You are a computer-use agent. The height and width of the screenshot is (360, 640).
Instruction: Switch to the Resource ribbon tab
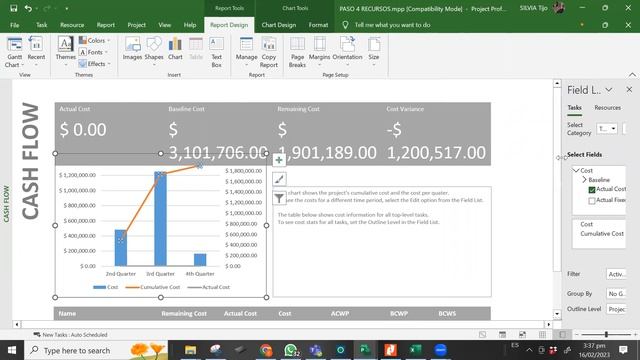[x=72, y=25]
